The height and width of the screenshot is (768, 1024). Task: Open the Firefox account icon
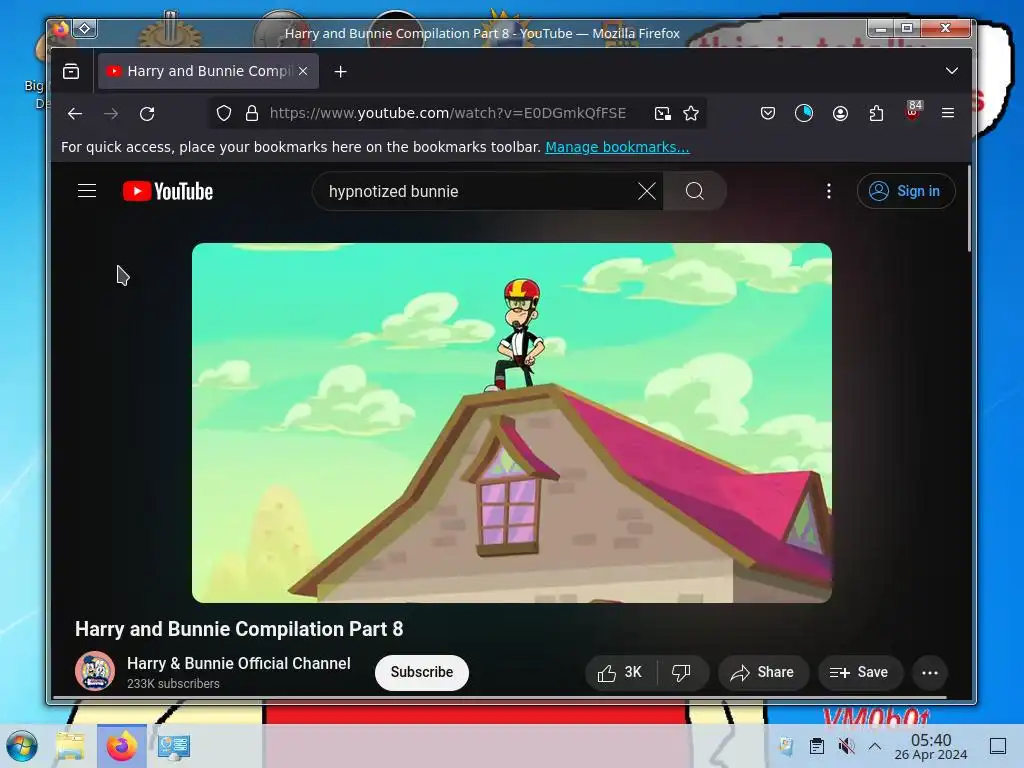coord(840,114)
